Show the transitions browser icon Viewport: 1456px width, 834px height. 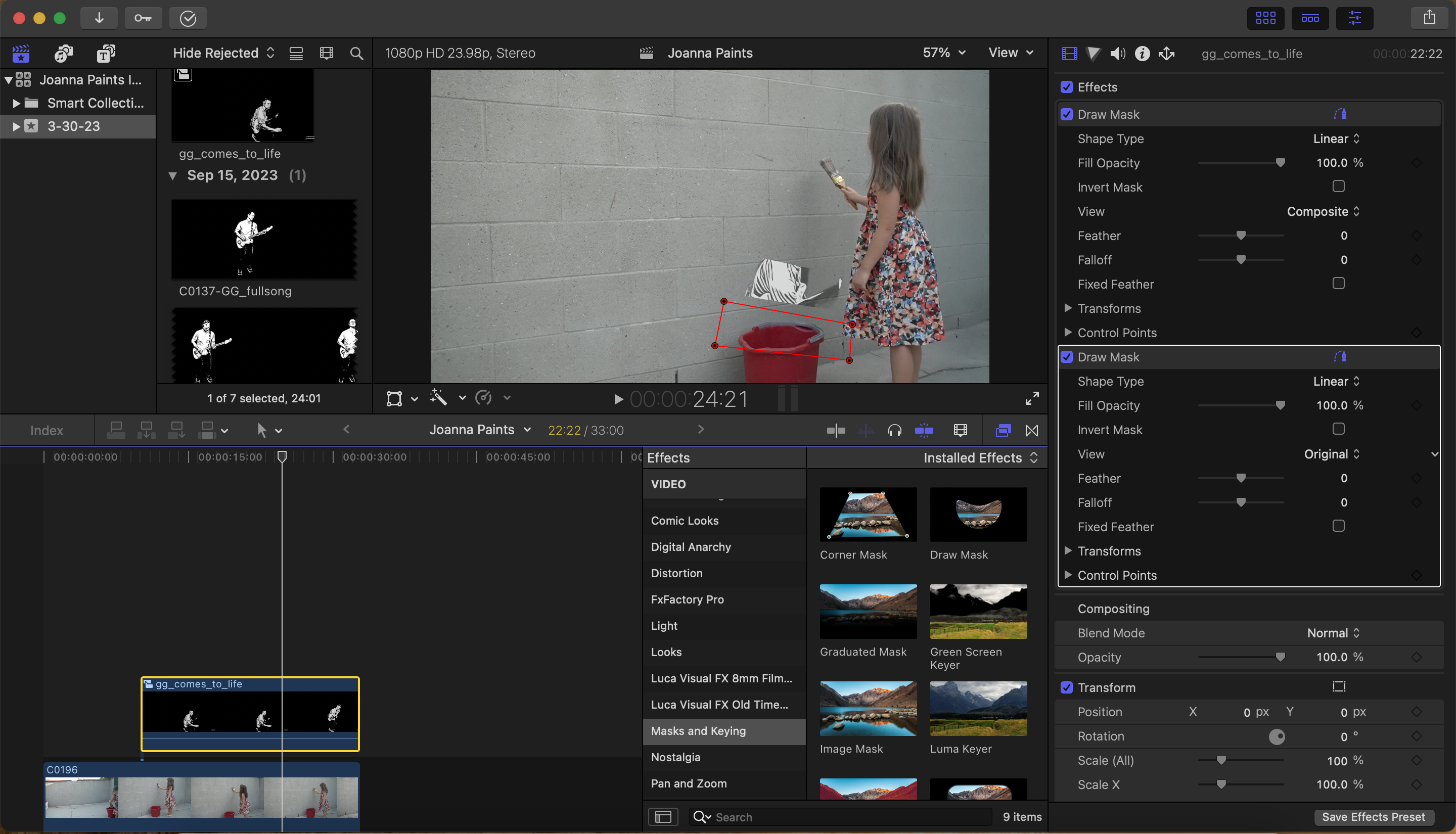pyautogui.click(x=1031, y=430)
